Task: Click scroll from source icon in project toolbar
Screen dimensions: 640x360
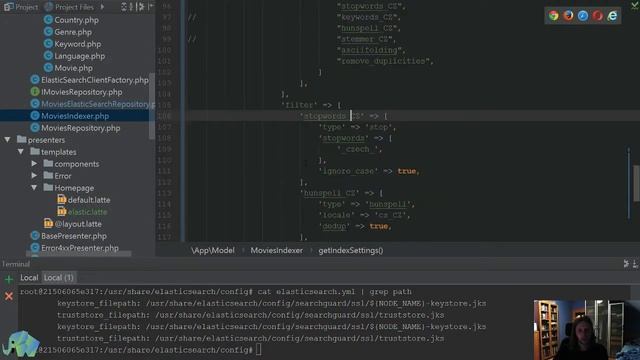Action: [x=124, y=7]
